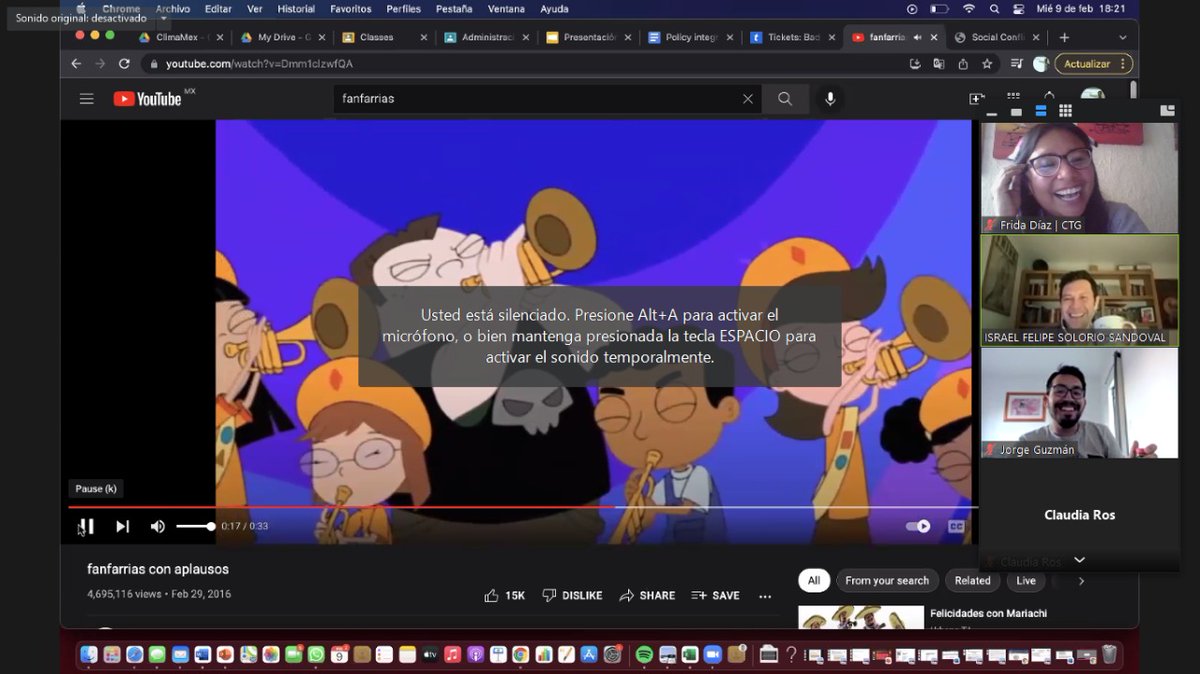Image resolution: width=1200 pixels, height=674 pixels.
Task: Open Sonido original desactivado dropdown
Action: (164, 18)
